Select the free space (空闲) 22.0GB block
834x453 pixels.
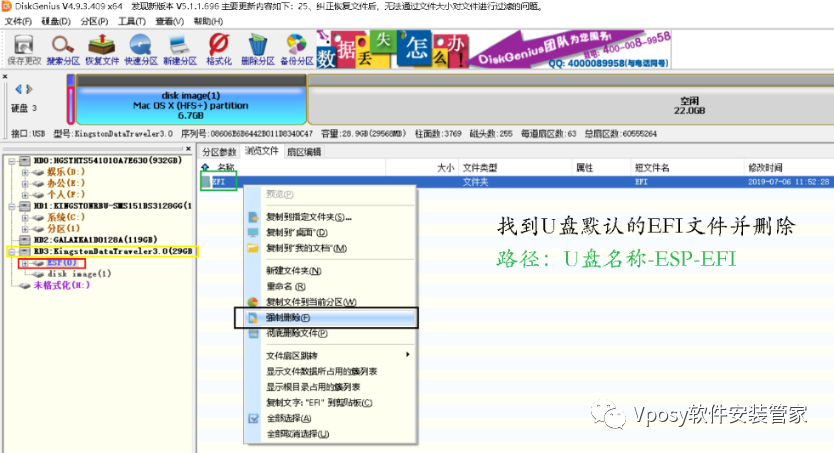click(688, 102)
